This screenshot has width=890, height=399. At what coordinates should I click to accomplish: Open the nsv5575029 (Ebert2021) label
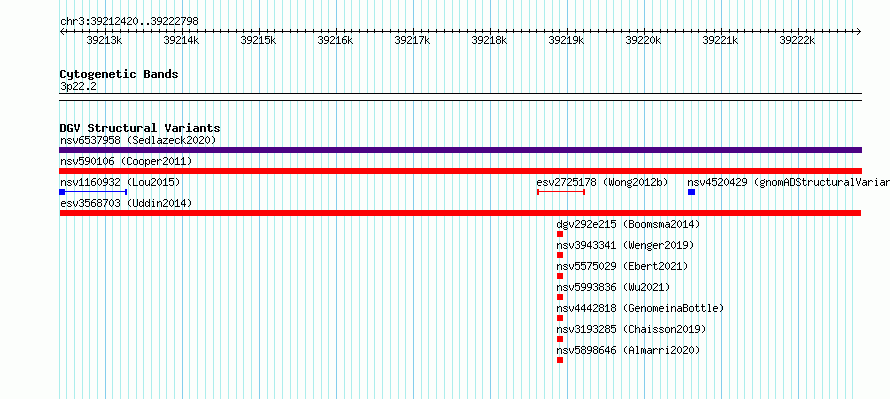click(x=622, y=266)
